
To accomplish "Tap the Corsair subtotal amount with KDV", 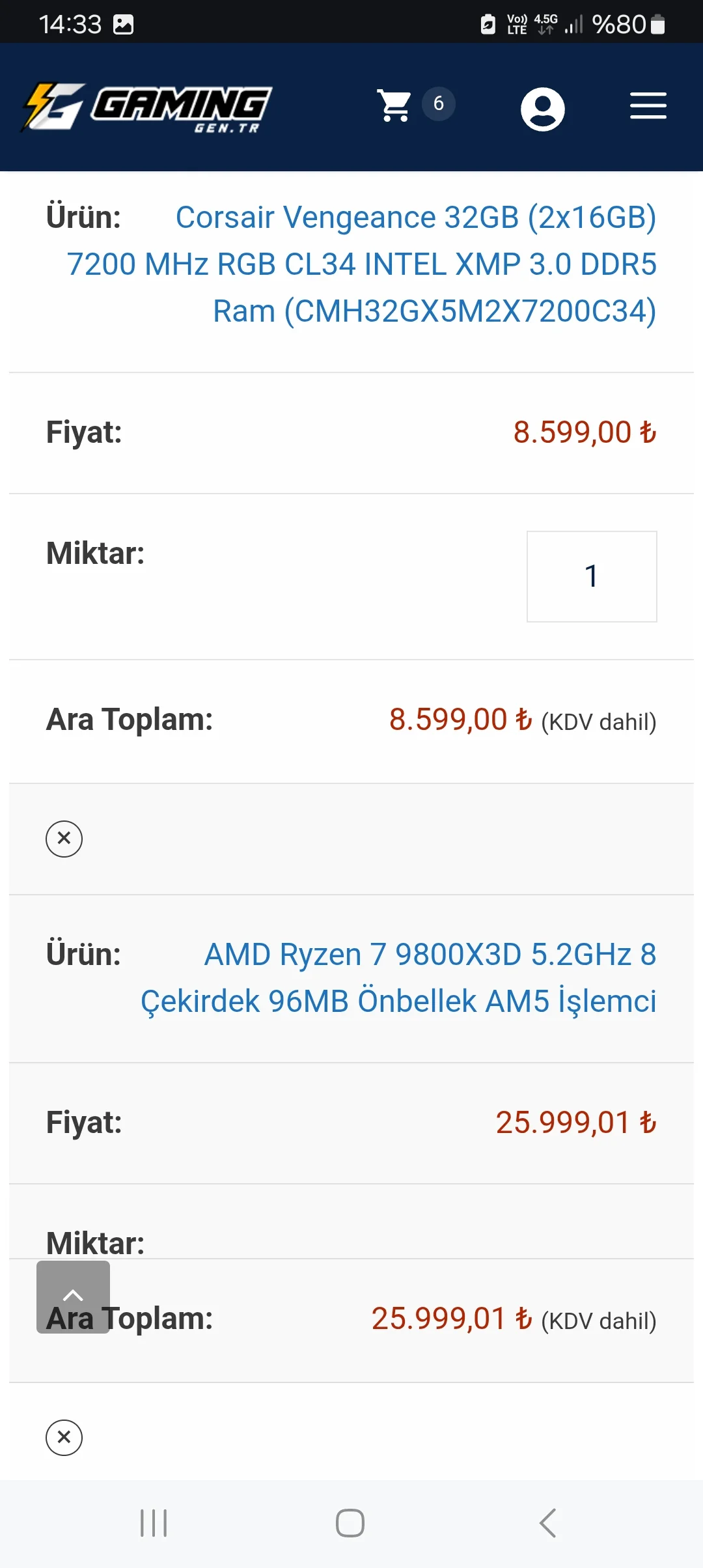I will click(461, 720).
